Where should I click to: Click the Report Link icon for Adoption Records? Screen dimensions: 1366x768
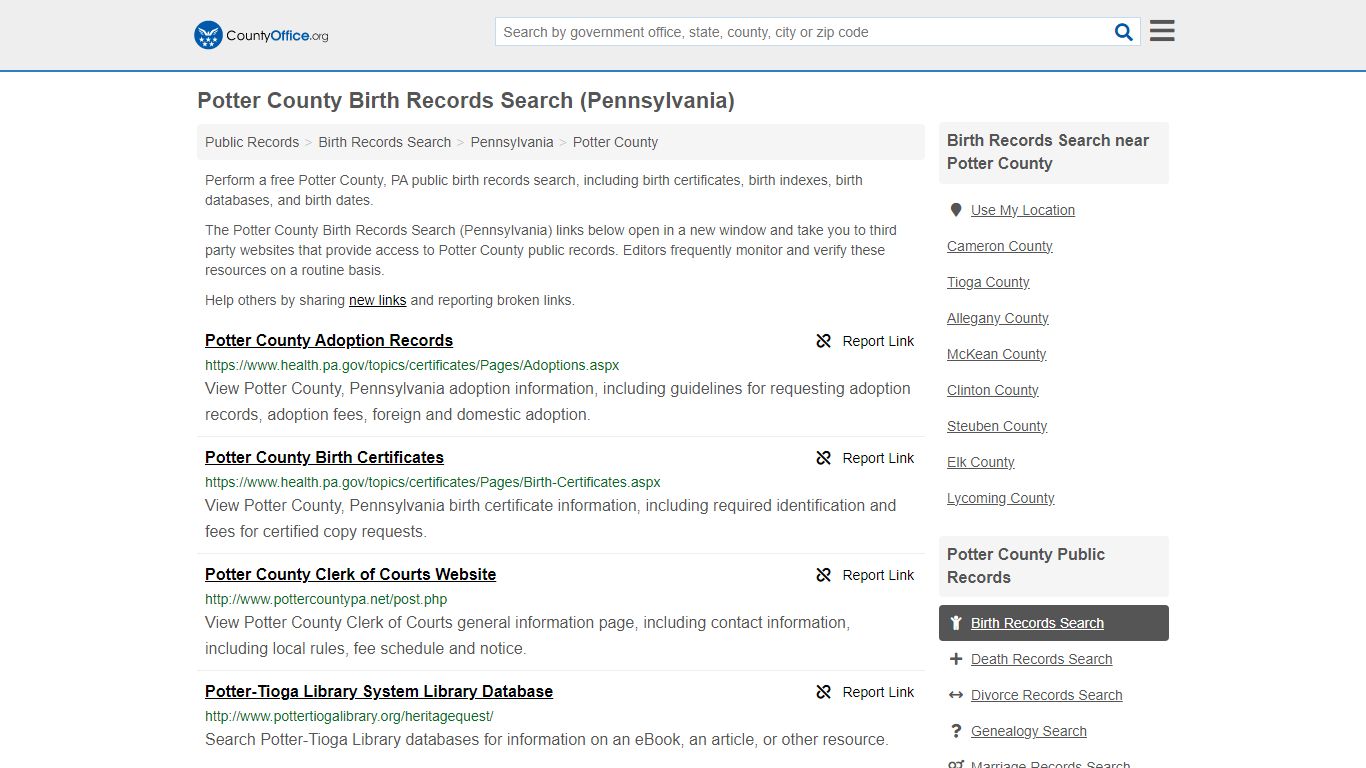pos(824,341)
